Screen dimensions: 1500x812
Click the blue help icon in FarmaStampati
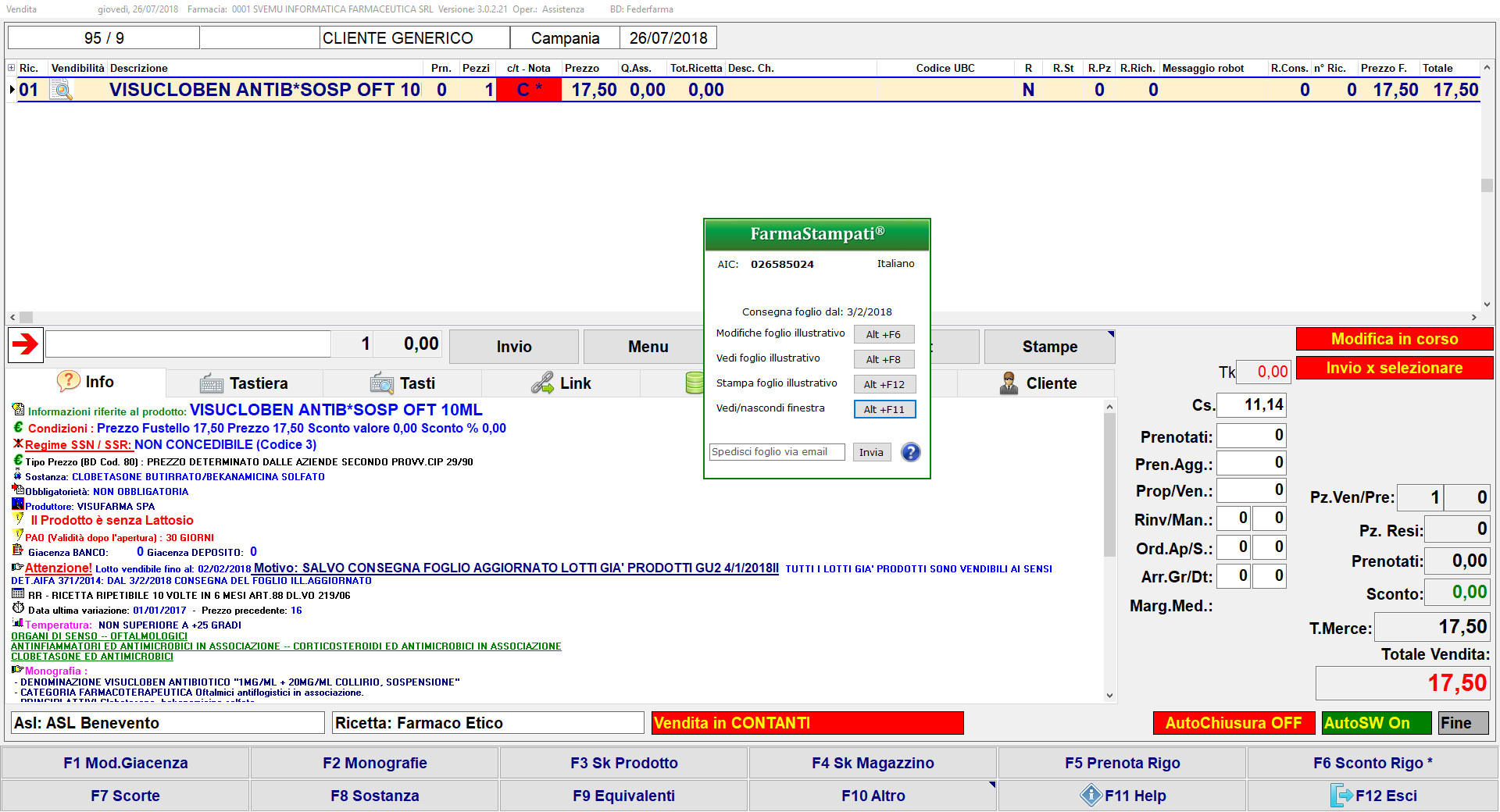pyautogui.click(x=910, y=452)
